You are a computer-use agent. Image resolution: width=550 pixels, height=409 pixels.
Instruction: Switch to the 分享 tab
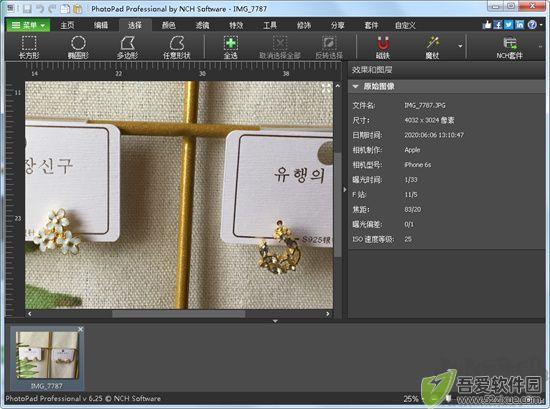pyautogui.click(x=337, y=25)
